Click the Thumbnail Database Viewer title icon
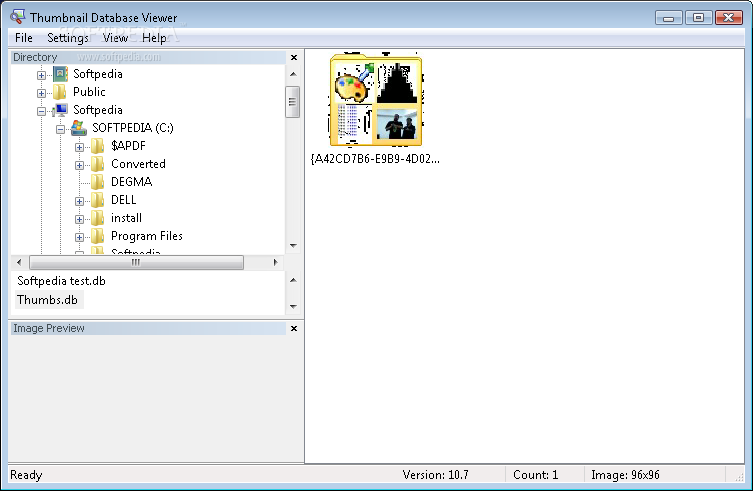The width and height of the screenshot is (753, 491). (x=17, y=17)
